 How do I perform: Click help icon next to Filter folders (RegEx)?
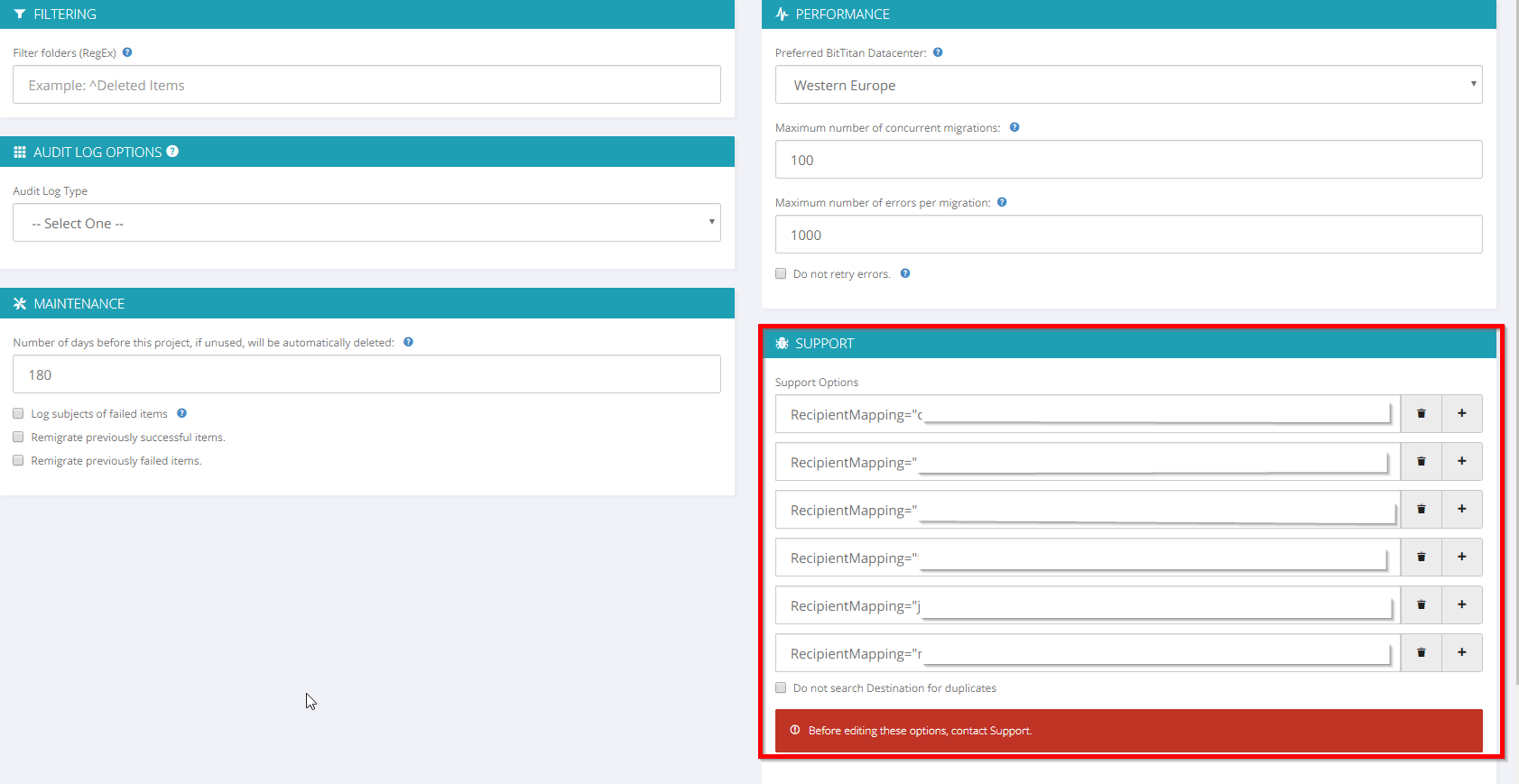[127, 52]
